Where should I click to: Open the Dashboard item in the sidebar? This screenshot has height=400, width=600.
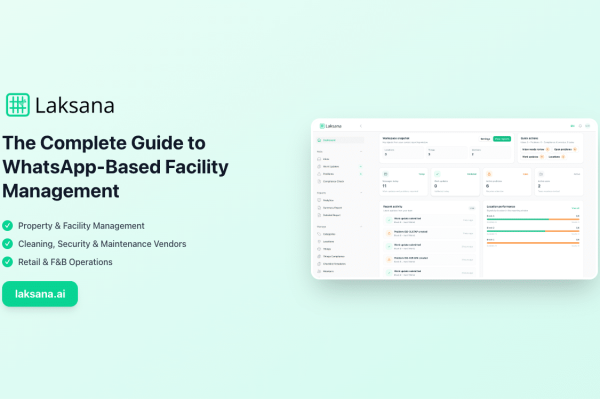click(x=339, y=140)
